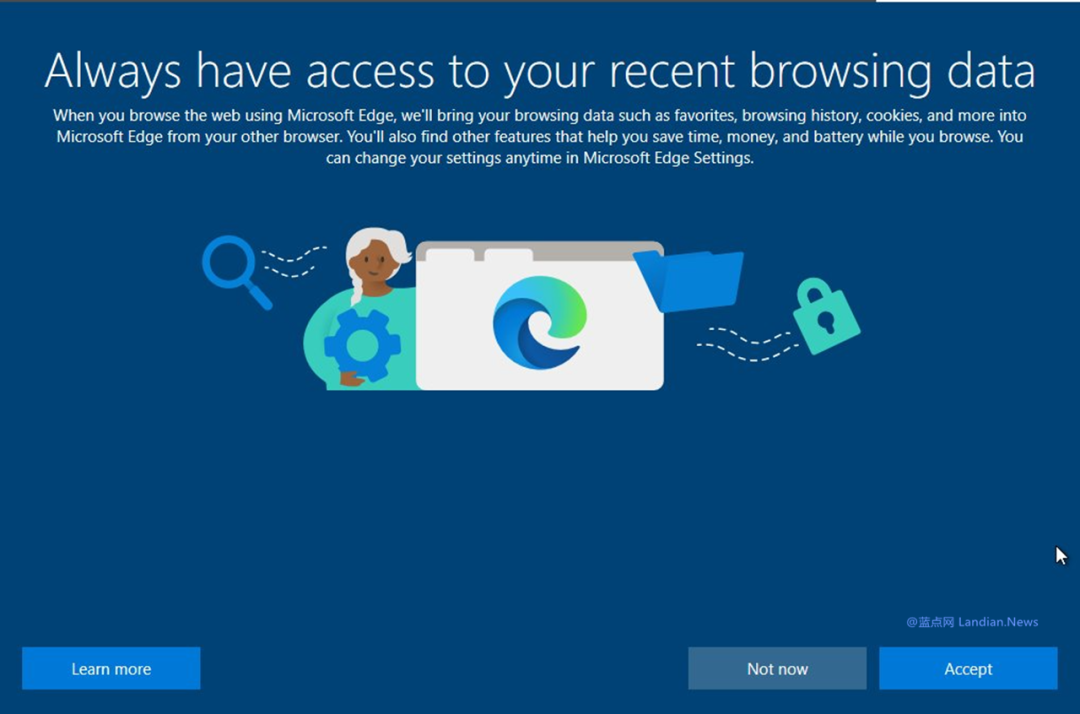This screenshot has height=714, width=1080.
Task: Click where the mouse cursor currently rests
Action: click(x=1060, y=555)
